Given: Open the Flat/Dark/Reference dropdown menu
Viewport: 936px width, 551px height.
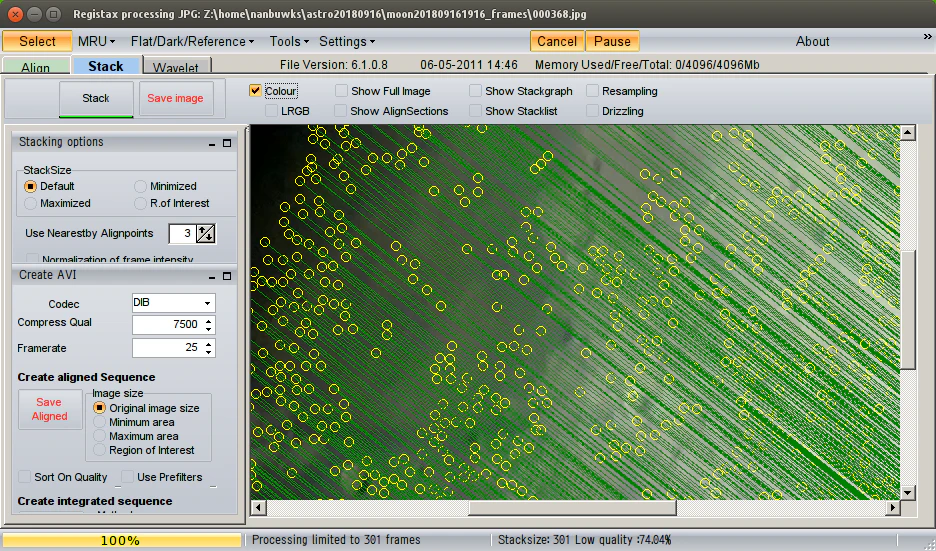Looking at the screenshot, I should (x=192, y=41).
